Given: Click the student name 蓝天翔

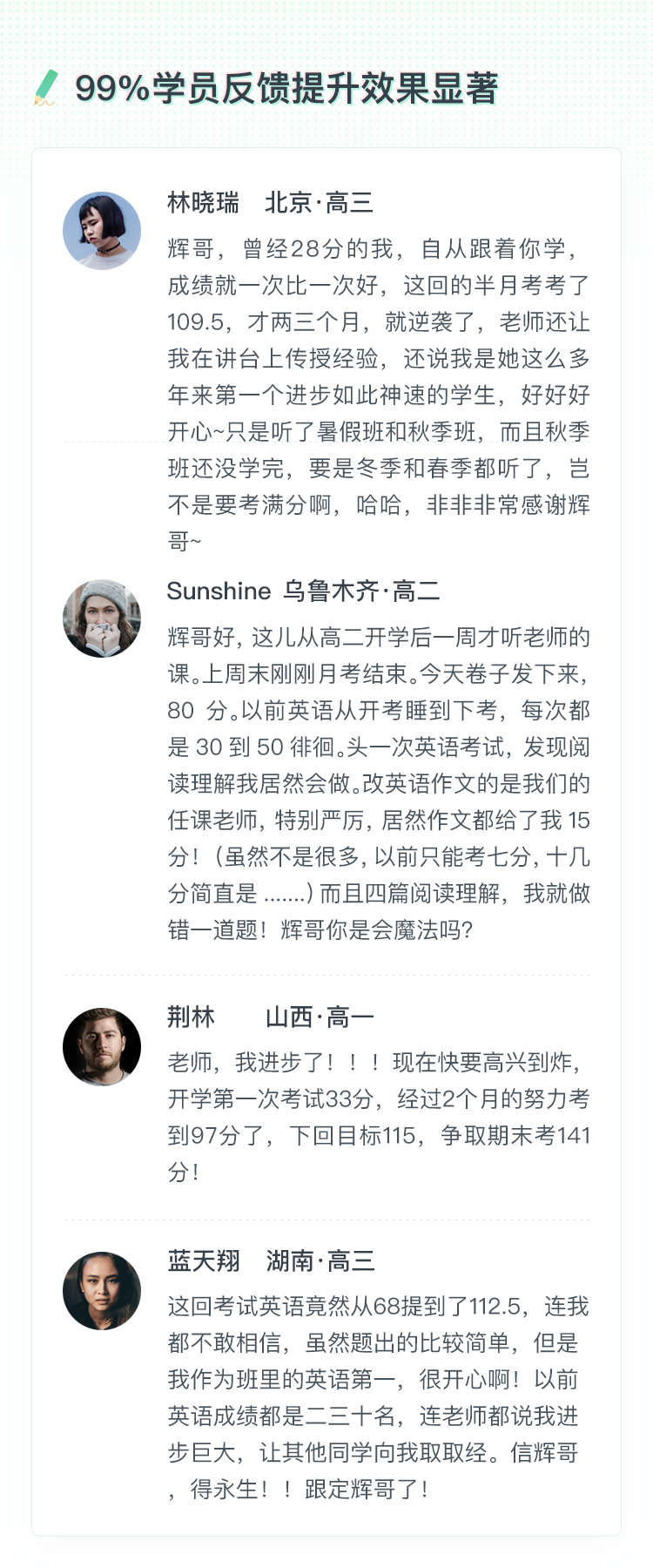Looking at the screenshot, I should pyautogui.click(x=204, y=1260).
